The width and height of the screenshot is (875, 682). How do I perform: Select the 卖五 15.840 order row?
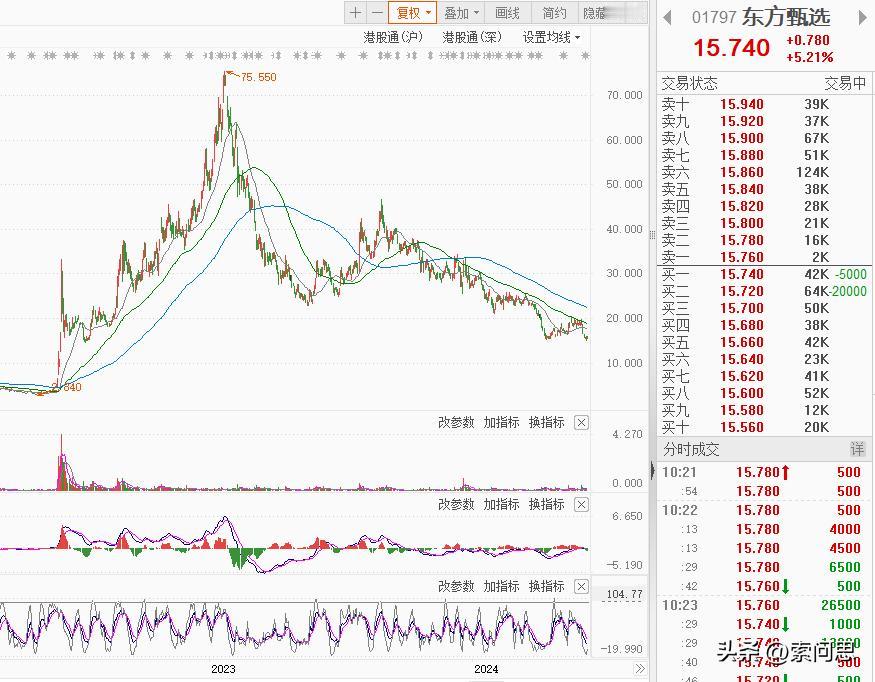click(763, 189)
